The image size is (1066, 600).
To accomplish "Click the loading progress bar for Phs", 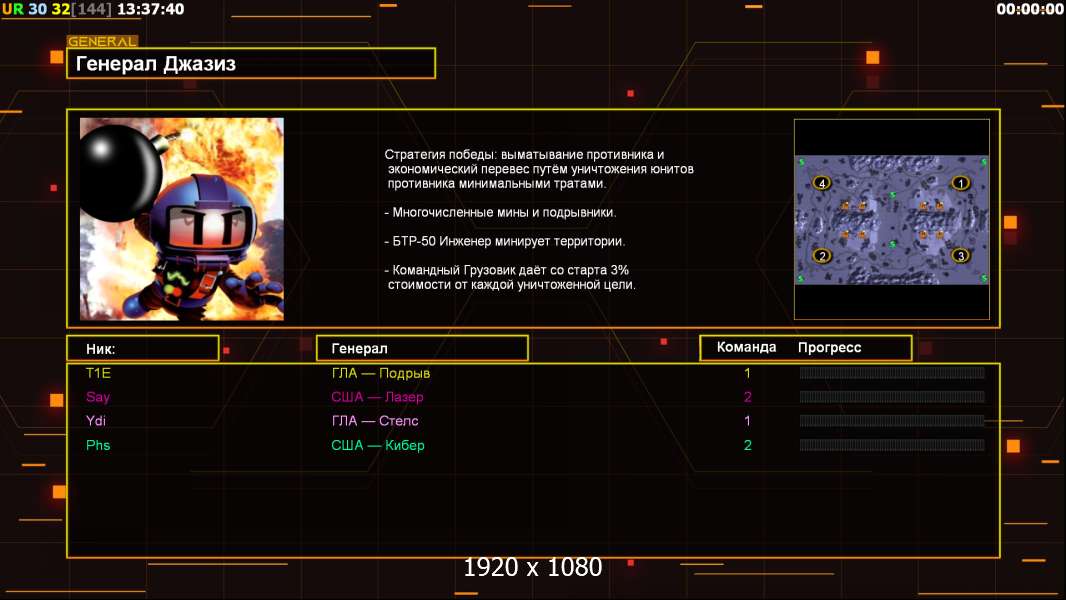I will pyautogui.click(x=891, y=445).
